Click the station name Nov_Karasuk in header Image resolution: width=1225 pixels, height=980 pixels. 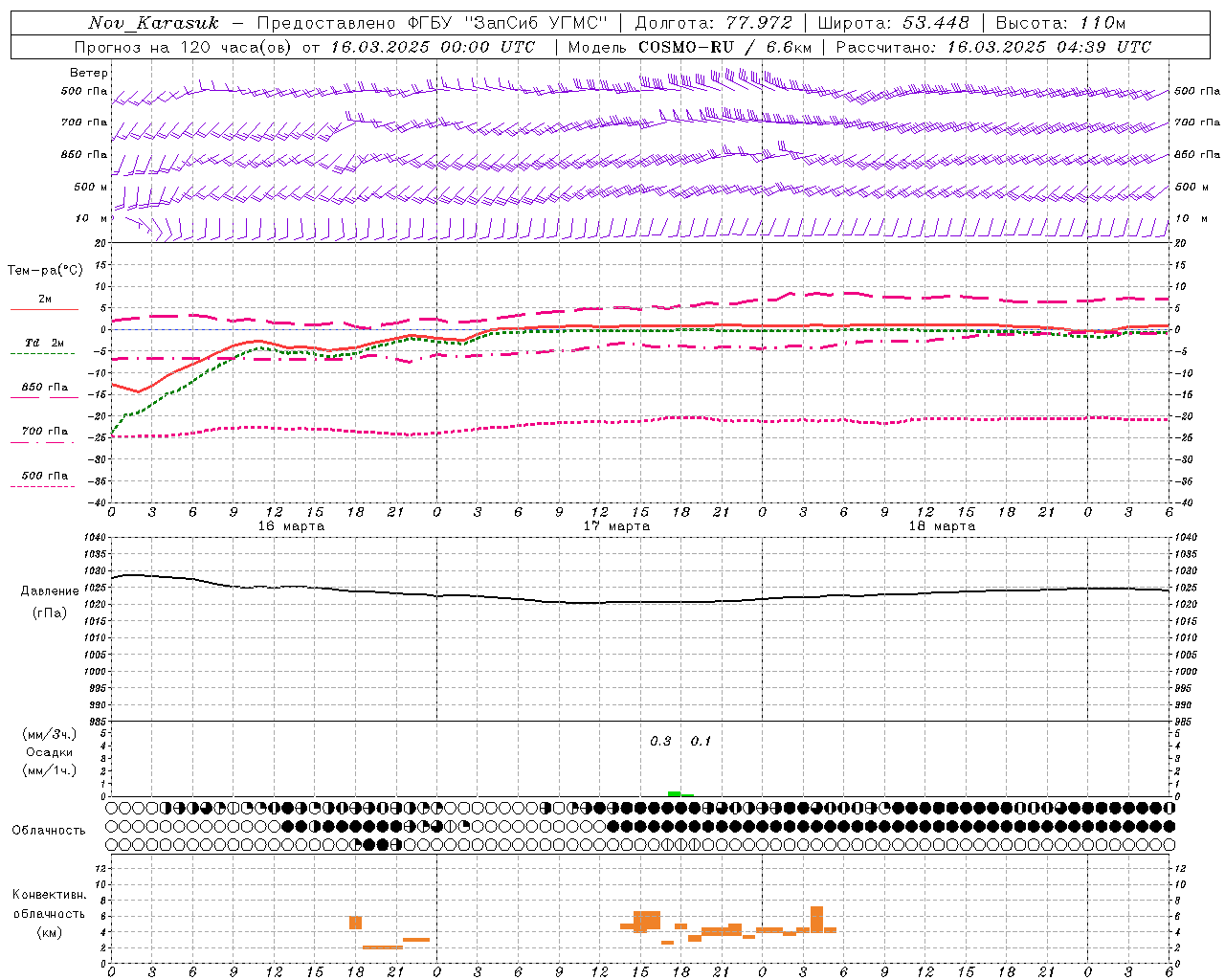[153, 23]
